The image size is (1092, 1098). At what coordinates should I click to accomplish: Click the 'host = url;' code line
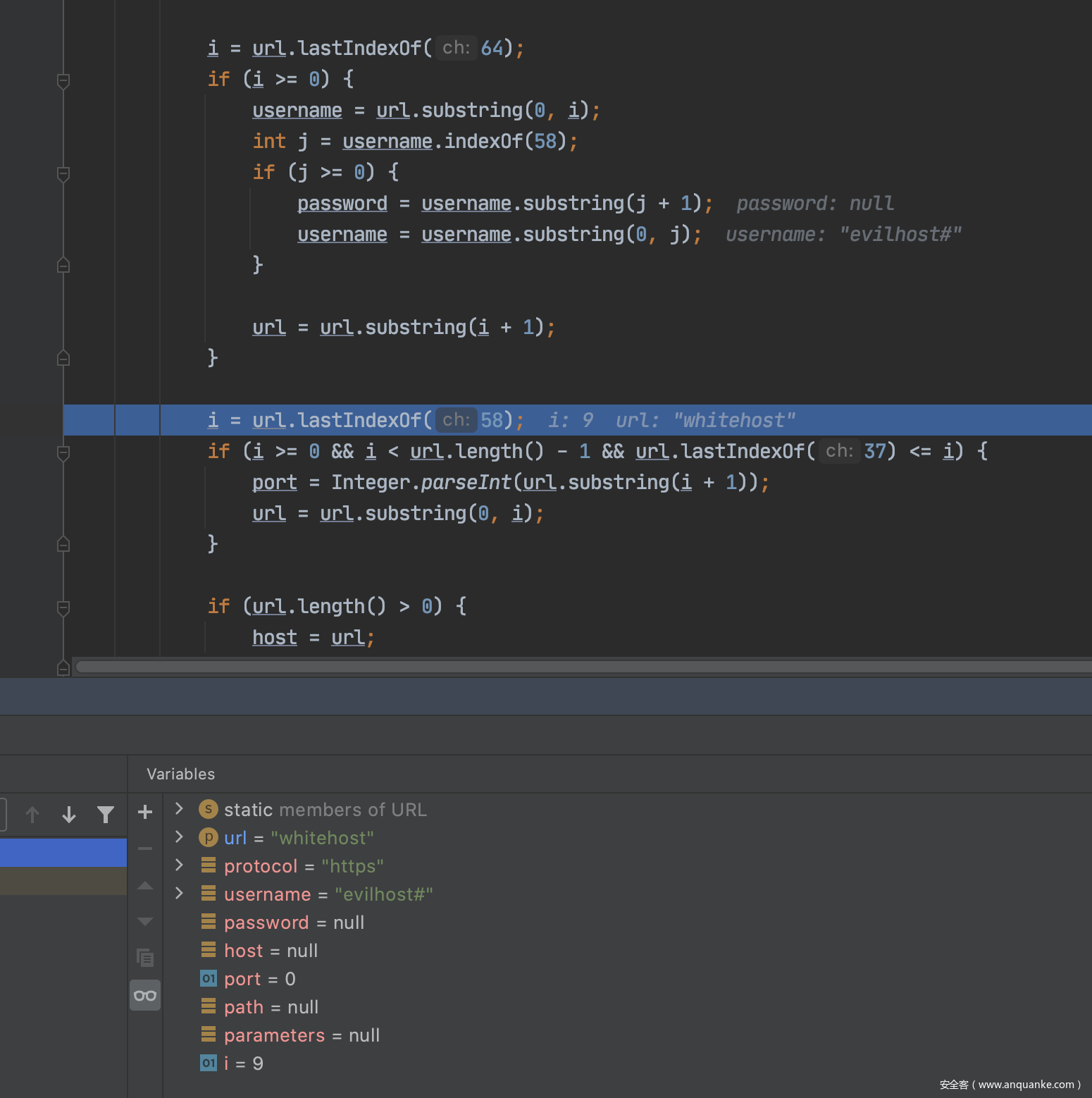pyautogui.click(x=313, y=637)
